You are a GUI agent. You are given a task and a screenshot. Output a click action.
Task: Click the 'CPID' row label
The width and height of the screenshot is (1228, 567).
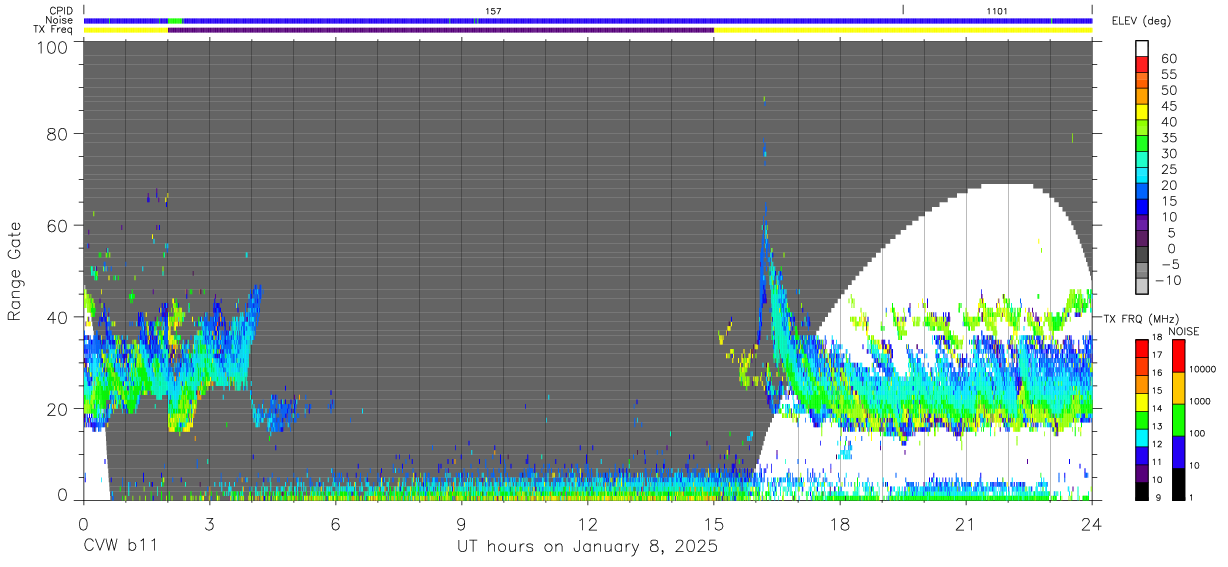61,10
